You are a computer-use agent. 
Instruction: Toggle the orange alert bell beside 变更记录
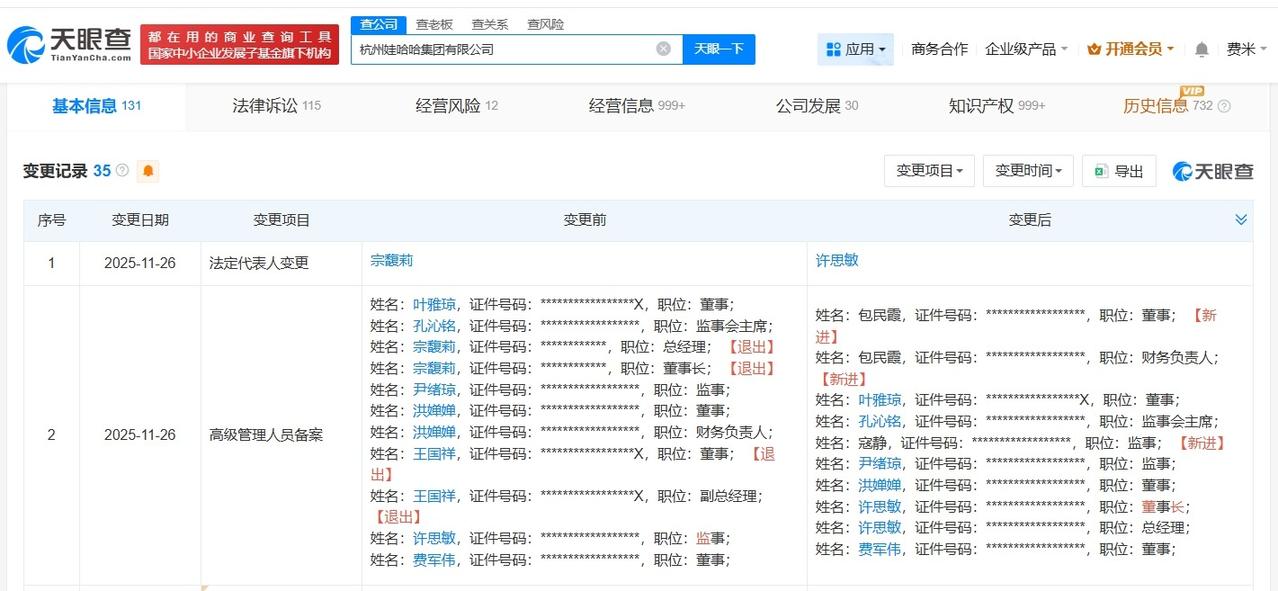pyautogui.click(x=148, y=171)
